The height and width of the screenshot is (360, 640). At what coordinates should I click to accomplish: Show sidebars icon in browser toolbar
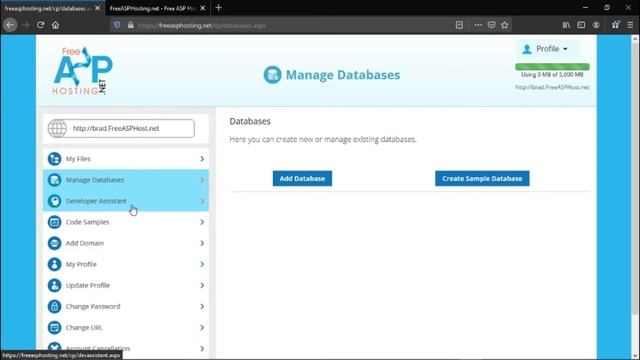(x=581, y=25)
